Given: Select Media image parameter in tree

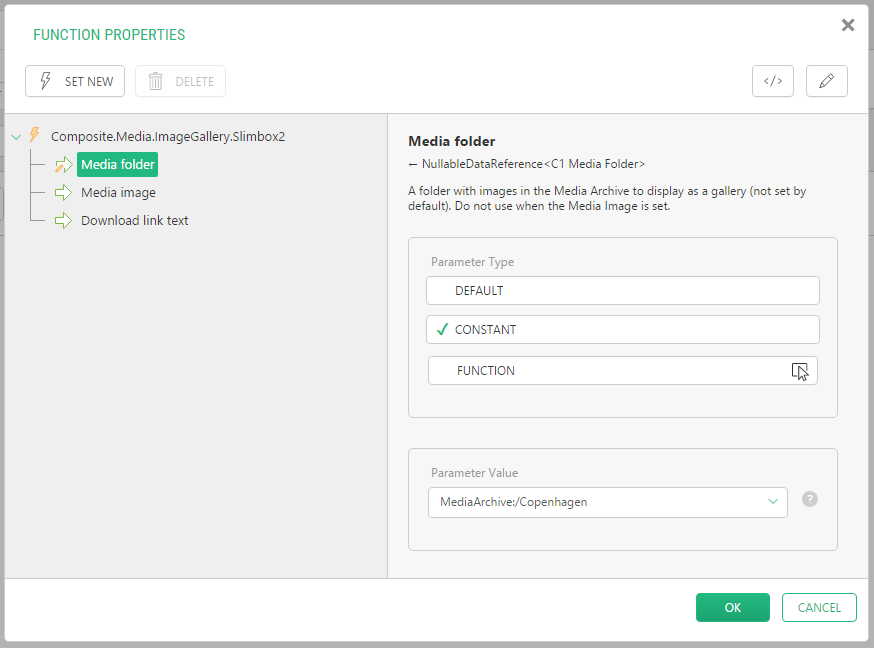Looking at the screenshot, I should click(x=118, y=193).
